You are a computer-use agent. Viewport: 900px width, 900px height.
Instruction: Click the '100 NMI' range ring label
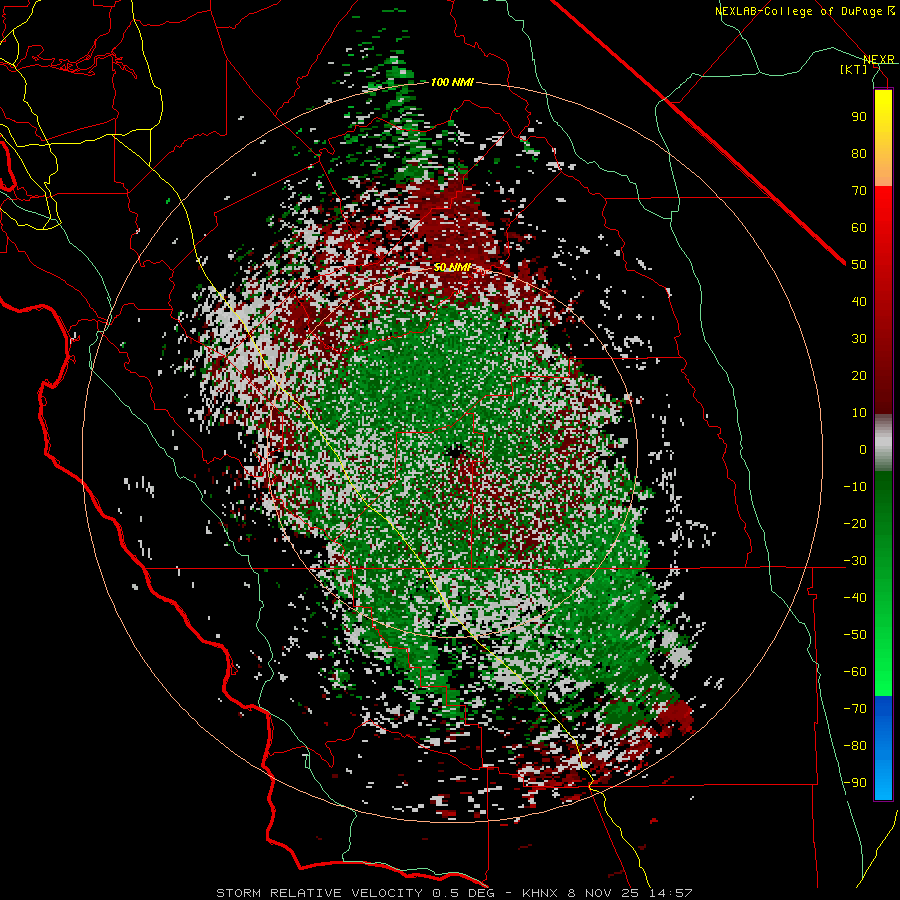(x=452, y=82)
